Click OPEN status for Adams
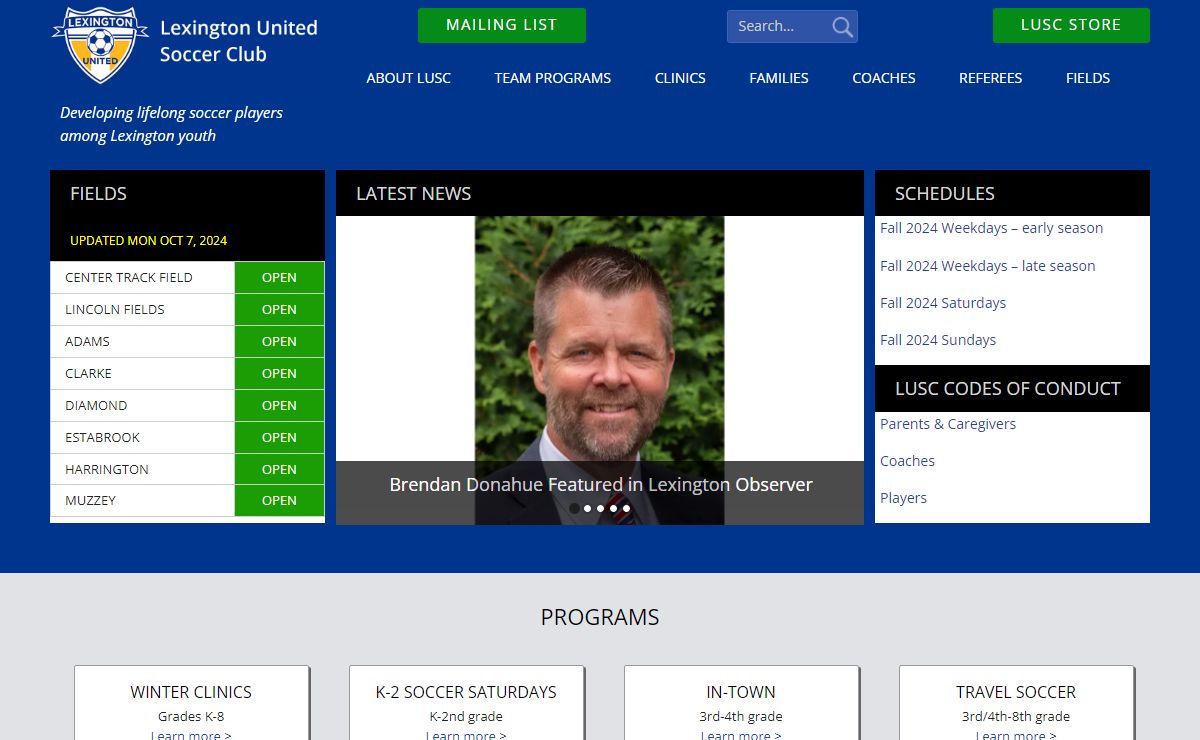 tap(279, 341)
